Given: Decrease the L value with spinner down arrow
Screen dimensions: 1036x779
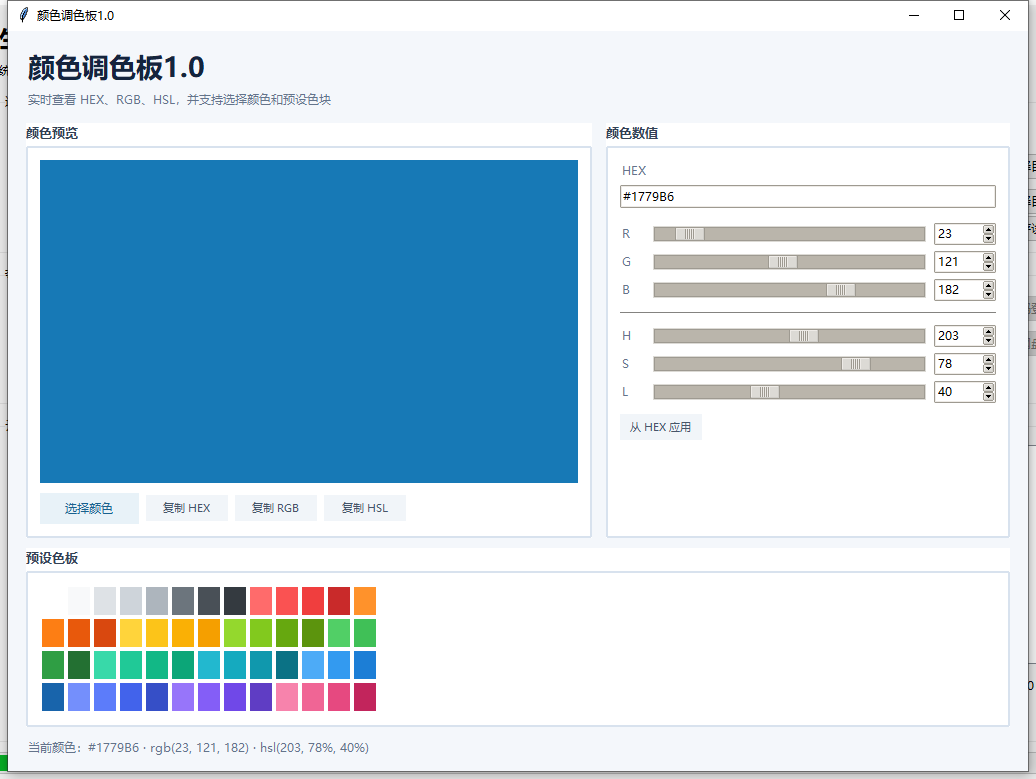Looking at the screenshot, I should click(x=988, y=396).
